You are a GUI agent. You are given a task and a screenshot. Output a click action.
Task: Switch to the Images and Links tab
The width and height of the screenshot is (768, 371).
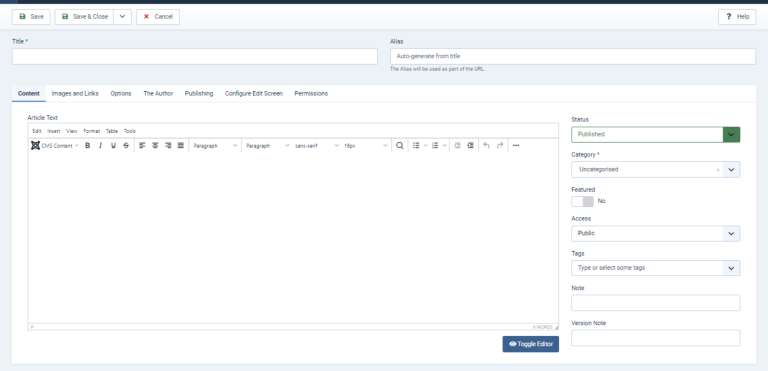pos(75,93)
